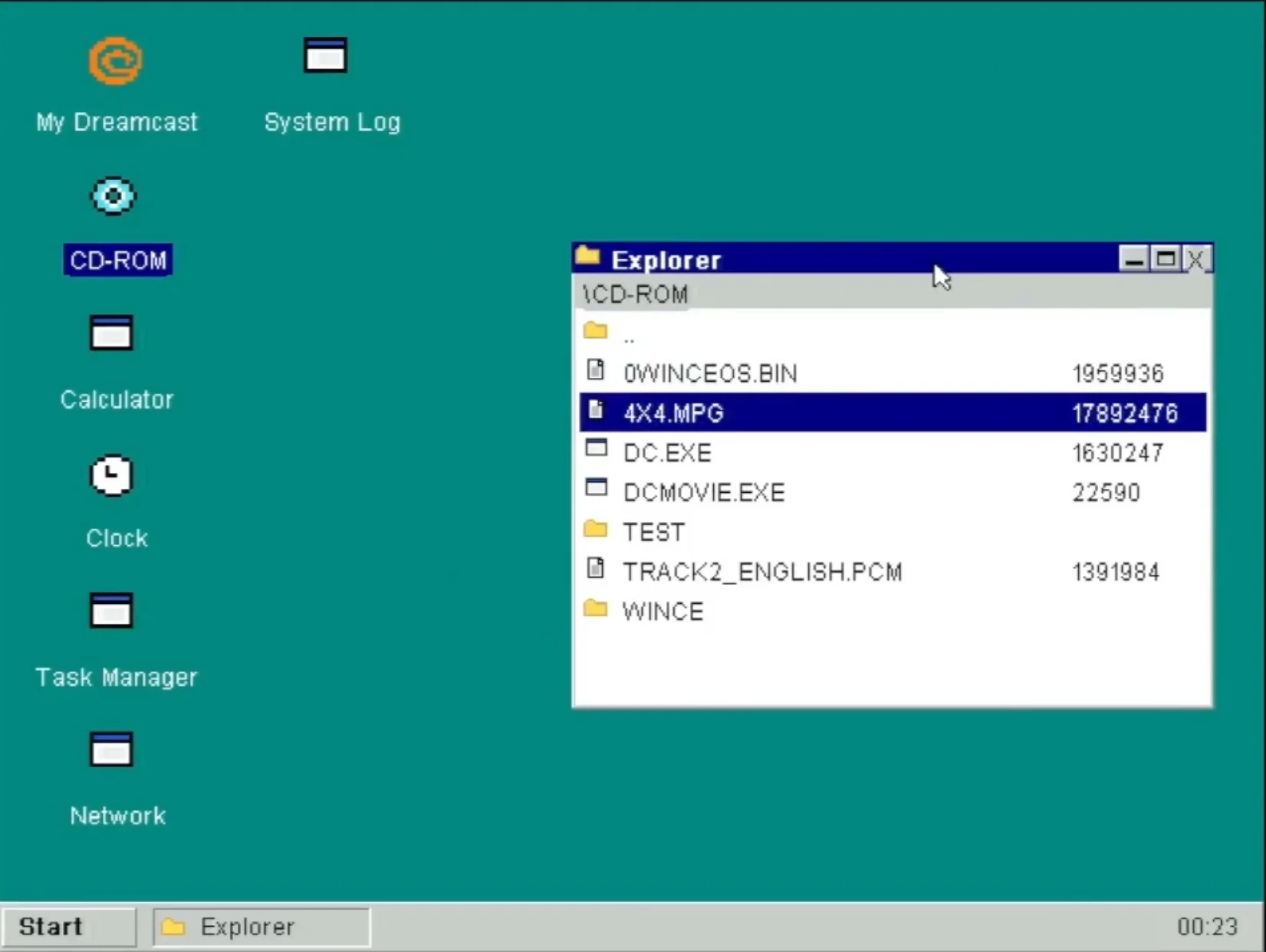The width and height of the screenshot is (1266, 952).
Task: Click the My Dreamcast label
Action: (117, 122)
